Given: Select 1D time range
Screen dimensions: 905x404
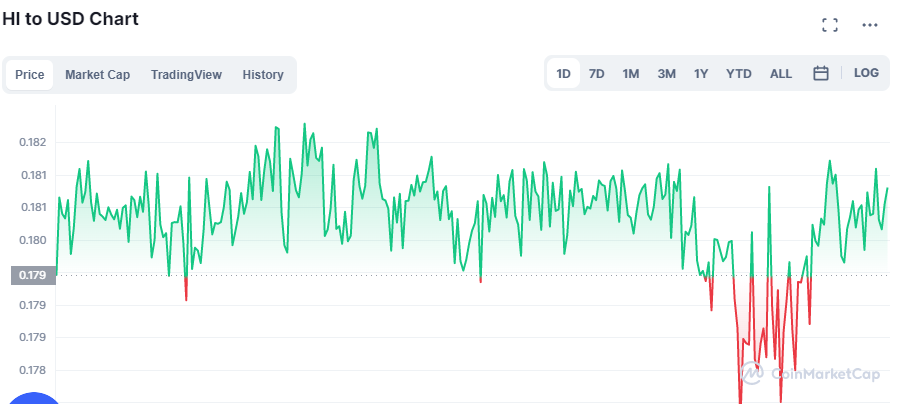Looking at the screenshot, I should tap(563, 74).
